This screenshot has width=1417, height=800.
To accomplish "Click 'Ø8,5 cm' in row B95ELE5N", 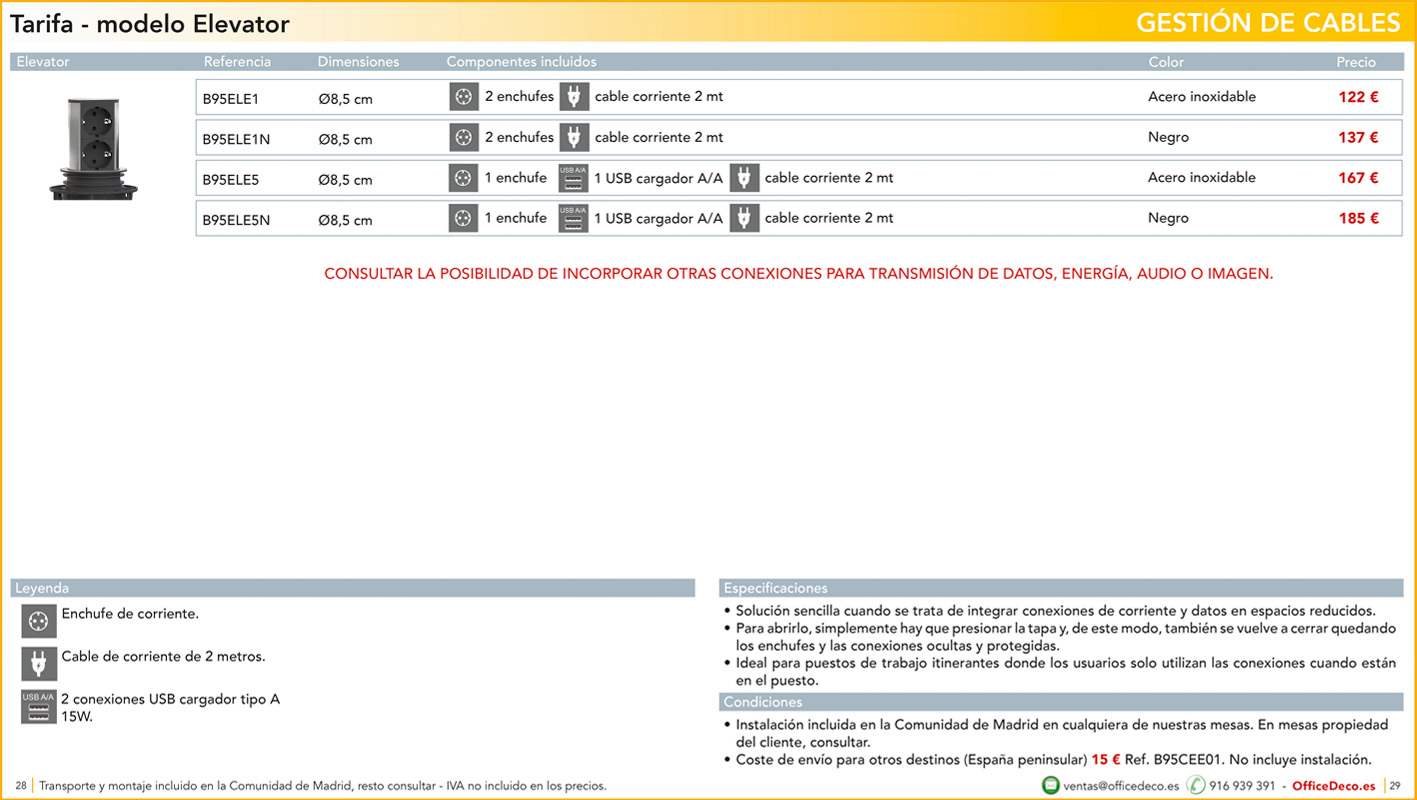I will click(x=345, y=220).
